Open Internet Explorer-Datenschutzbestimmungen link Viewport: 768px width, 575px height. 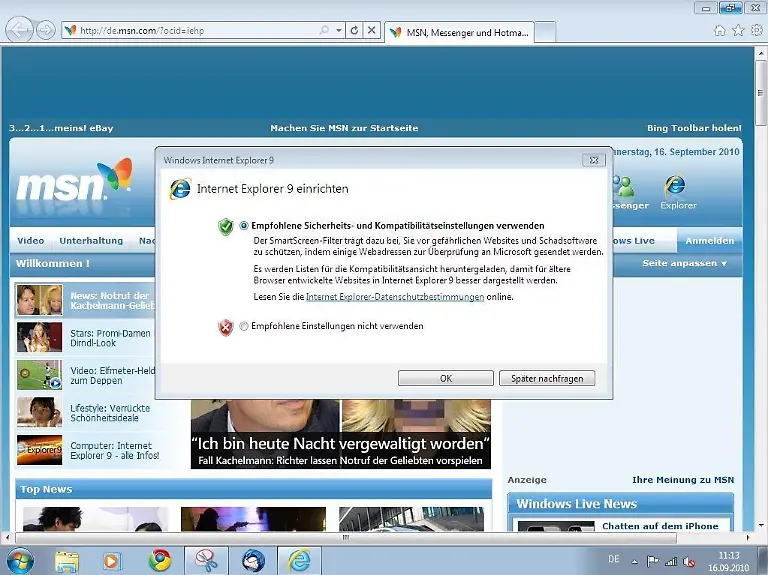(395, 297)
